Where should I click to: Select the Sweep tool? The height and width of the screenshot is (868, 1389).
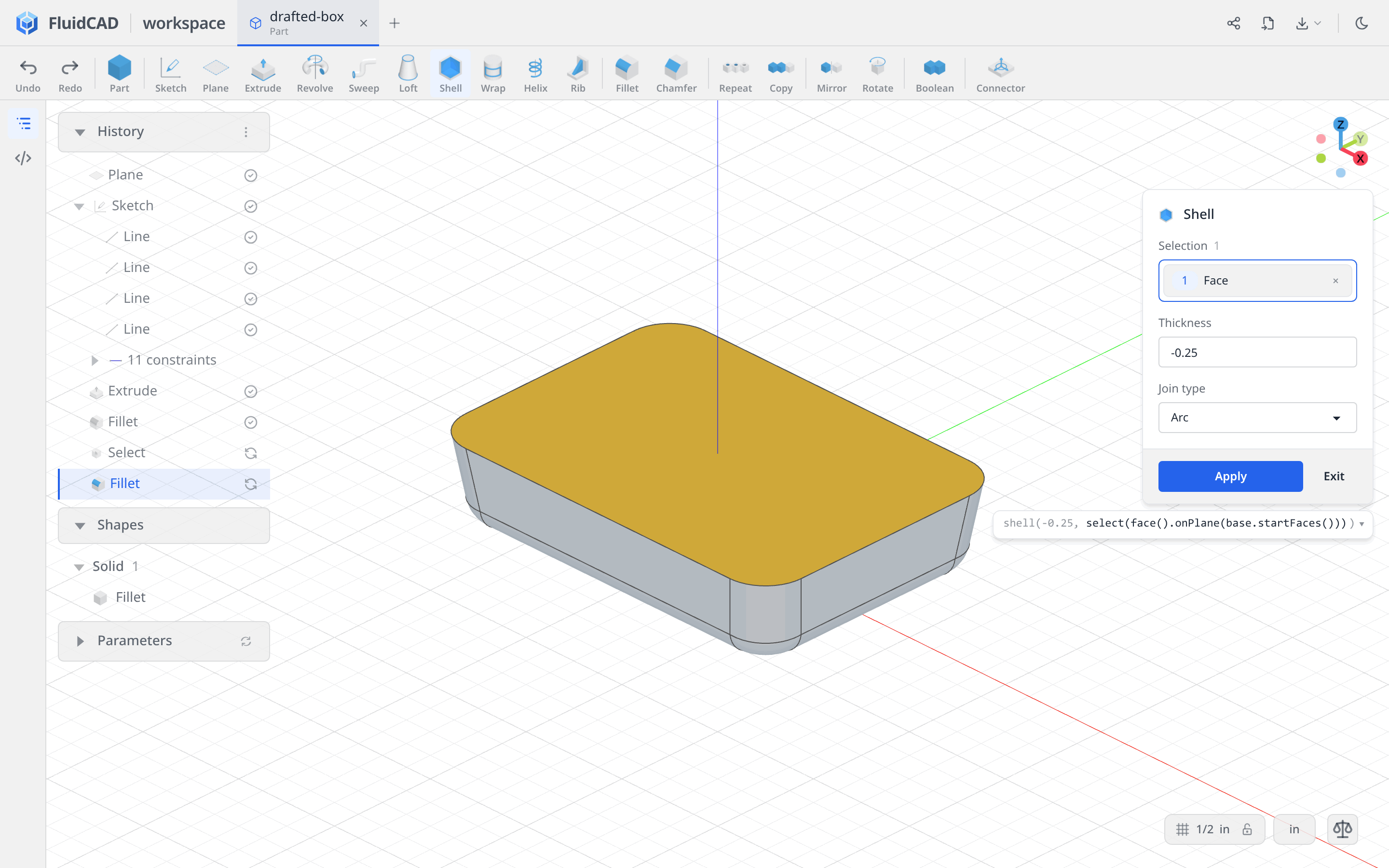[363, 74]
